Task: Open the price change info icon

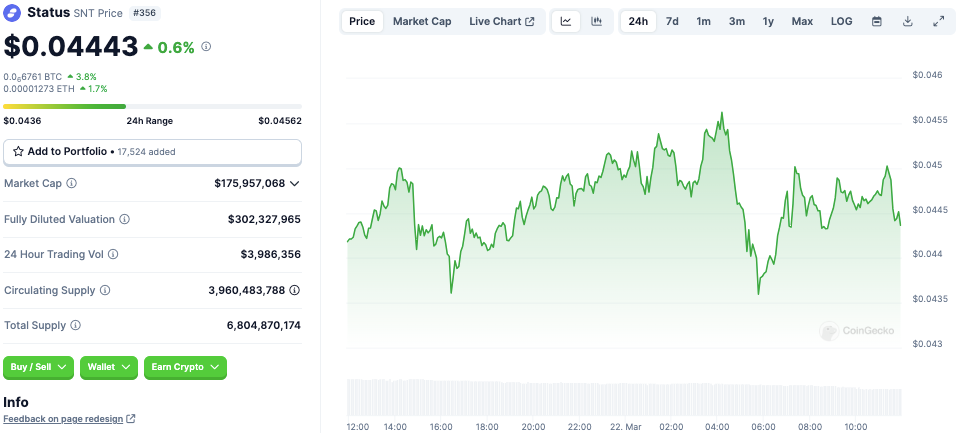Action: pyautogui.click(x=206, y=46)
